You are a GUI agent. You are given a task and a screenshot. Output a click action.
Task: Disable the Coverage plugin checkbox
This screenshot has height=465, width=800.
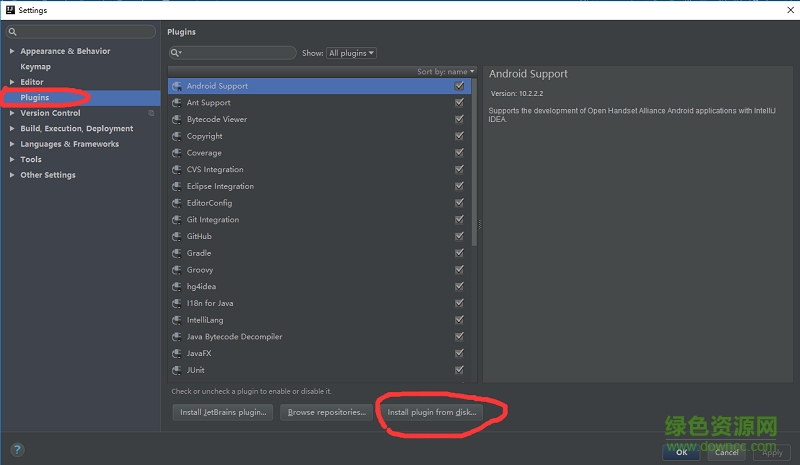click(x=459, y=153)
